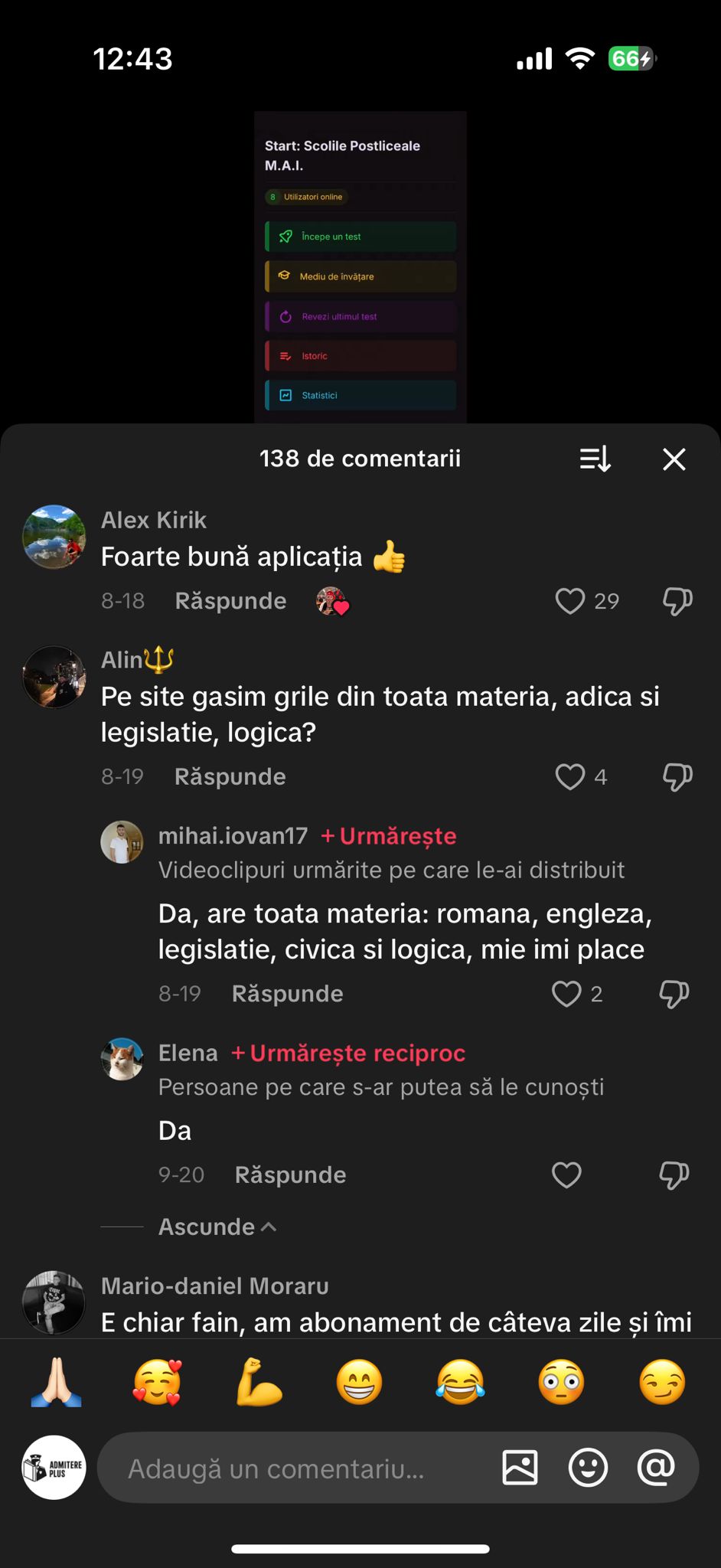
Task: Tap 'Începe un test' in the video
Action: (360, 237)
